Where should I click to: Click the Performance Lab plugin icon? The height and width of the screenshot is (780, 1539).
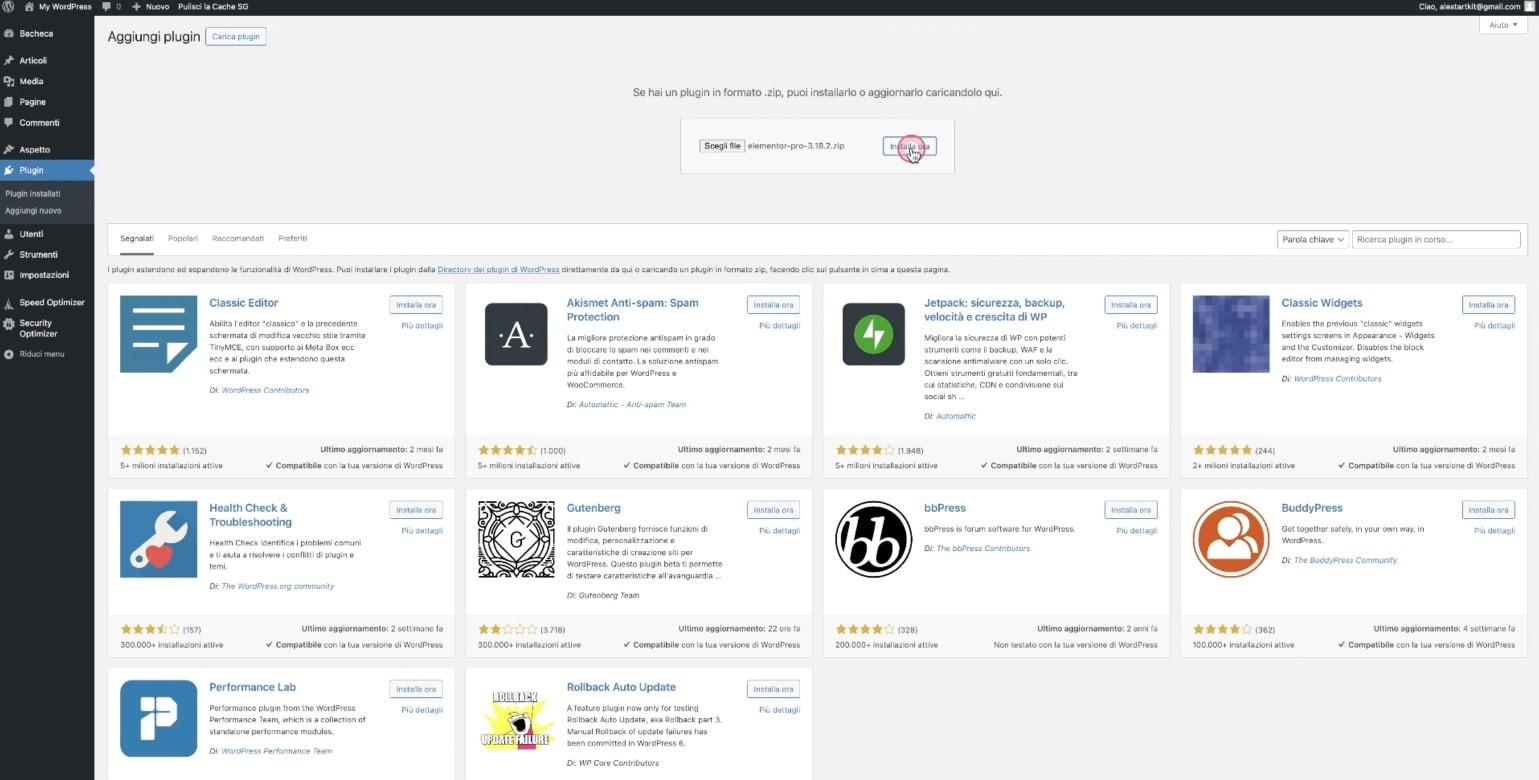[x=158, y=718]
